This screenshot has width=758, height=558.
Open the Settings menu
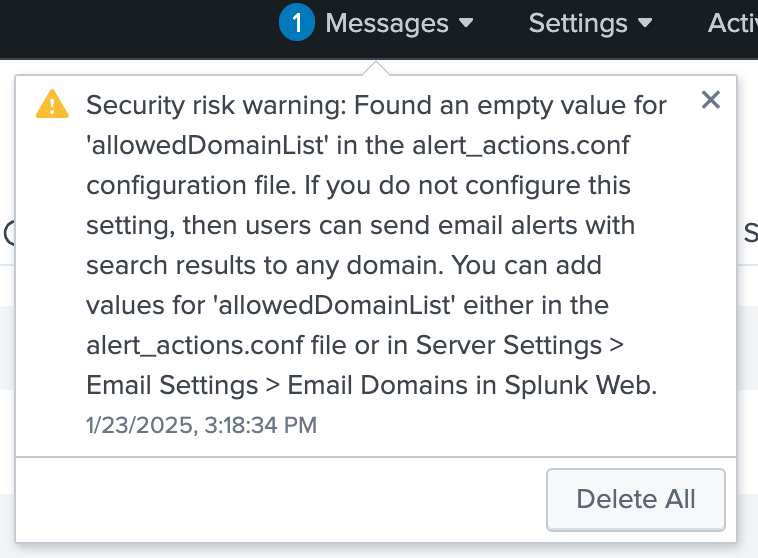(578, 23)
